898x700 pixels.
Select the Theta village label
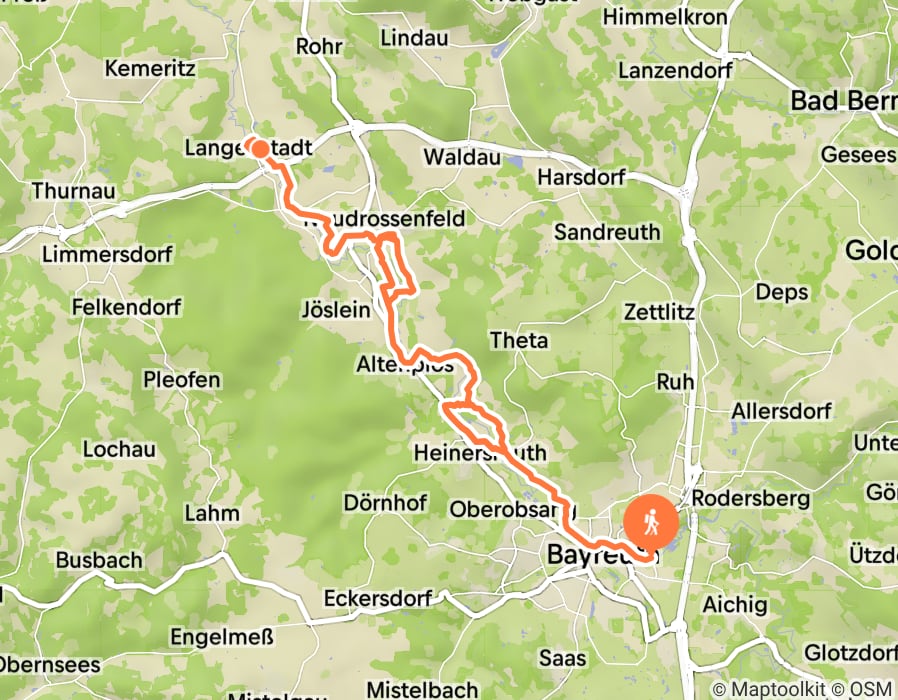(x=519, y=340)
